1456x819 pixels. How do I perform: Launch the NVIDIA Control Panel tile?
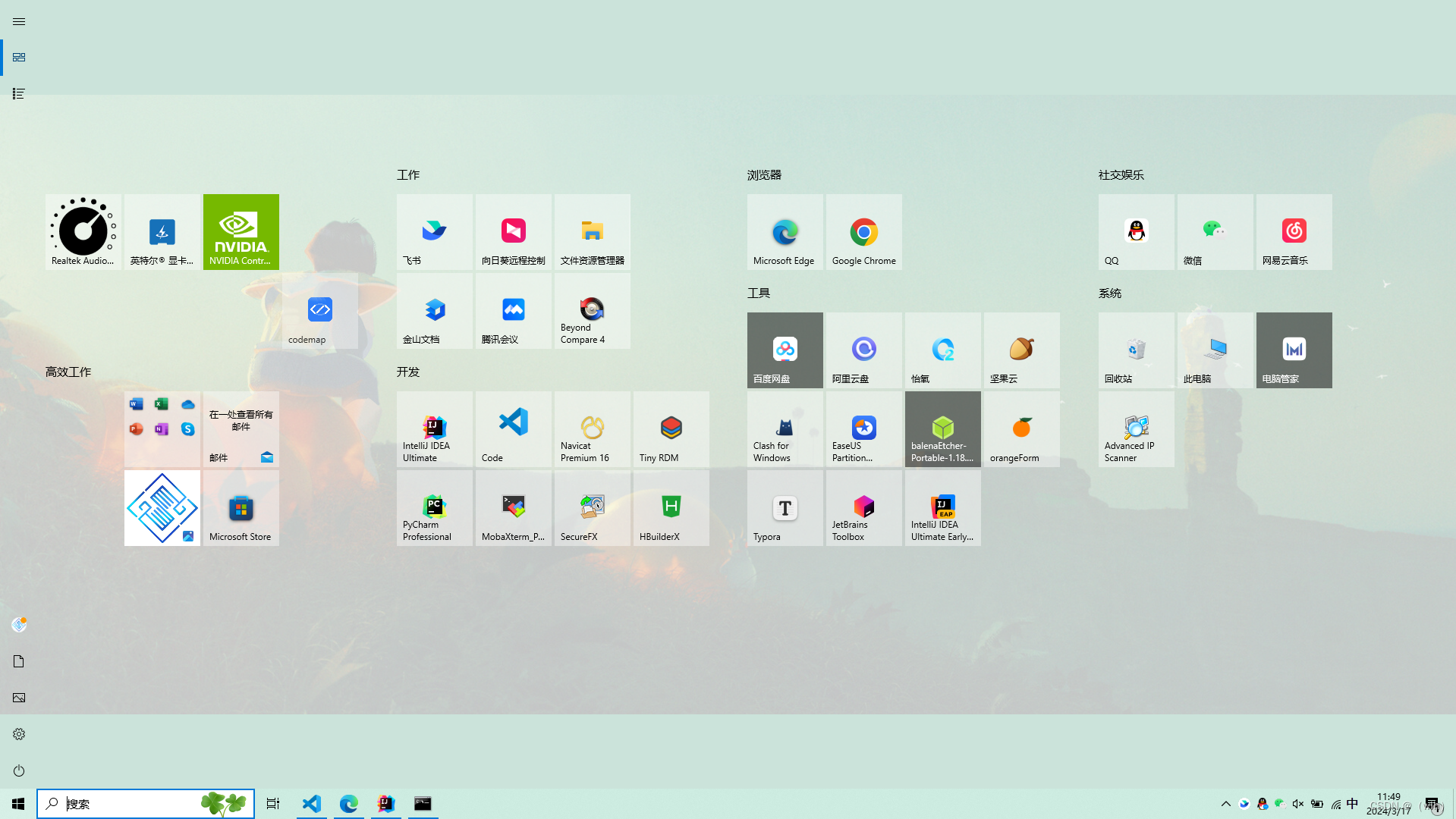coord(241,232)
